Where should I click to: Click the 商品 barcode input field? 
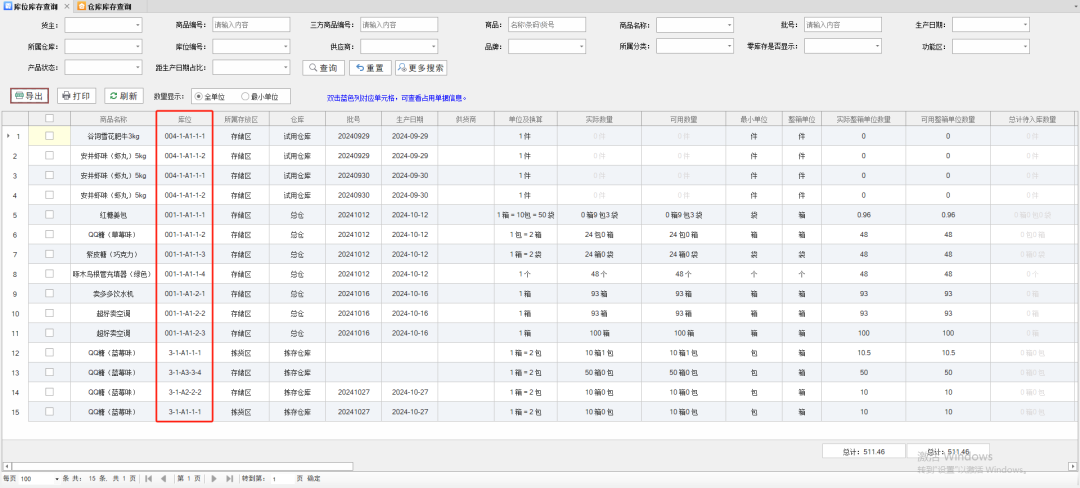point(547,25)
